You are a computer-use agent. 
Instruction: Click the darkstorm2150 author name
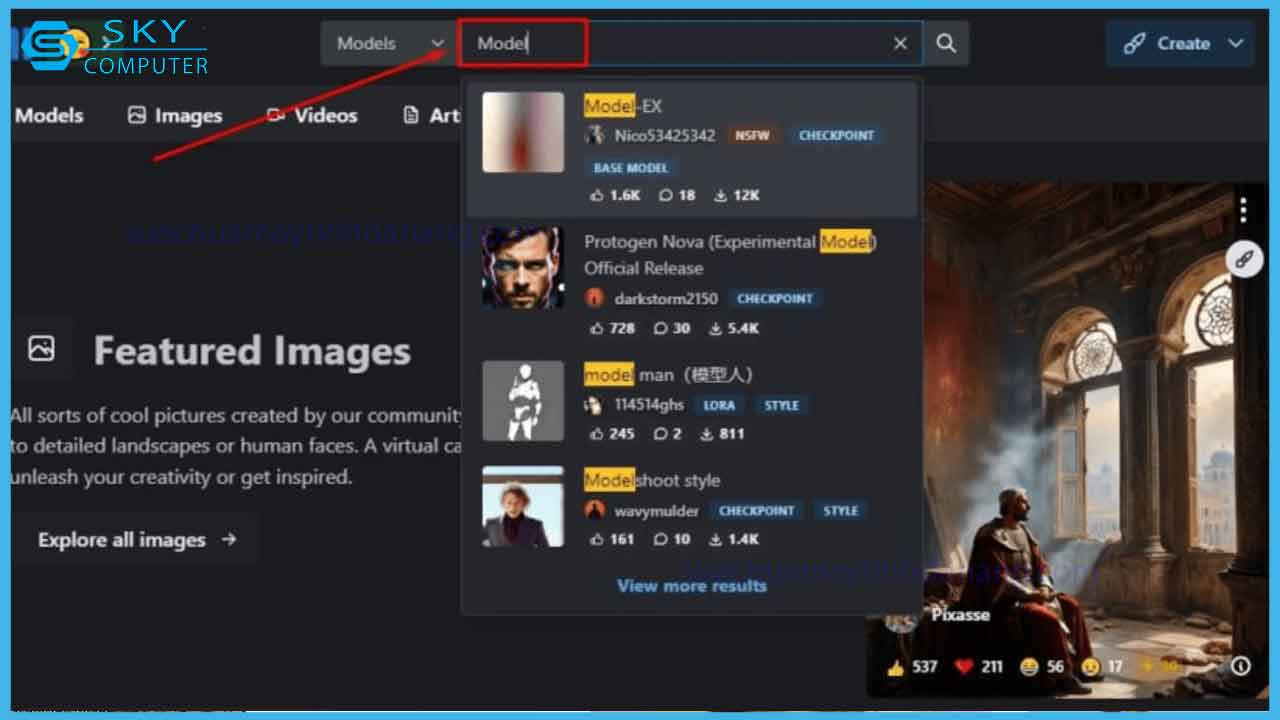coord(666,298)
